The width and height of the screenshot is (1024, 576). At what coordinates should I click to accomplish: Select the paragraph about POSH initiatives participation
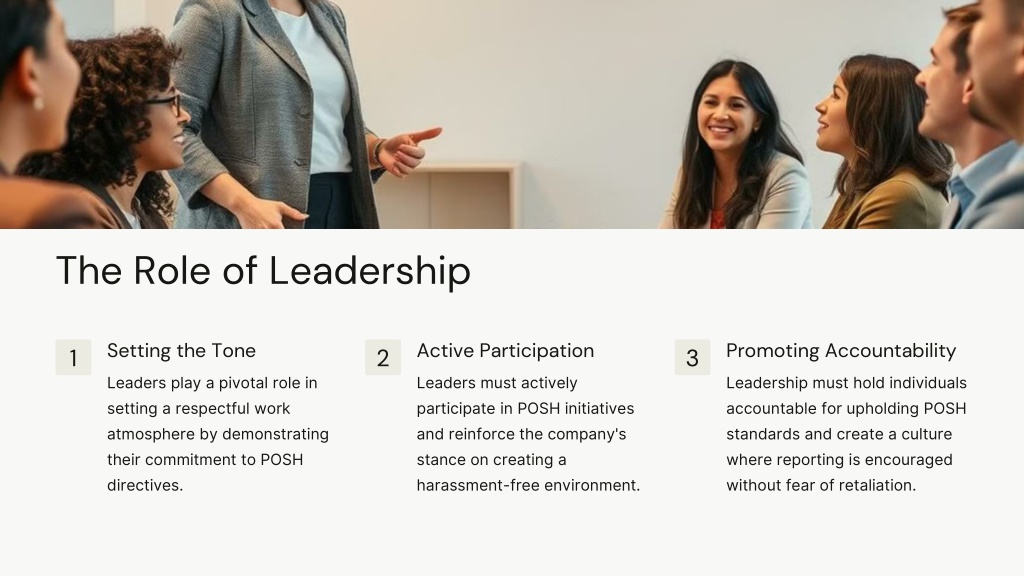pyautogui.click(x=528, y=434)
